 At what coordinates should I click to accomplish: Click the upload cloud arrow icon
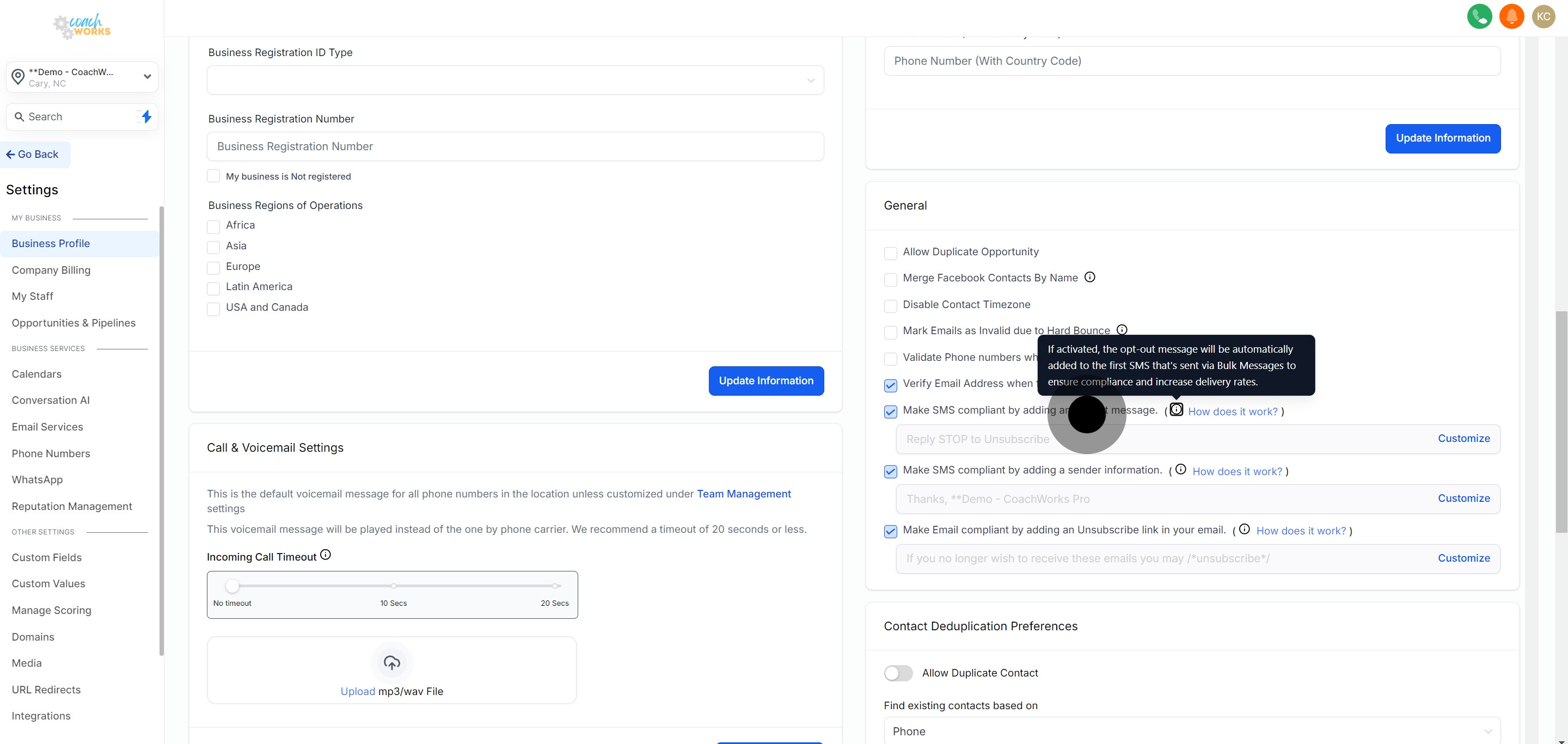391,662
